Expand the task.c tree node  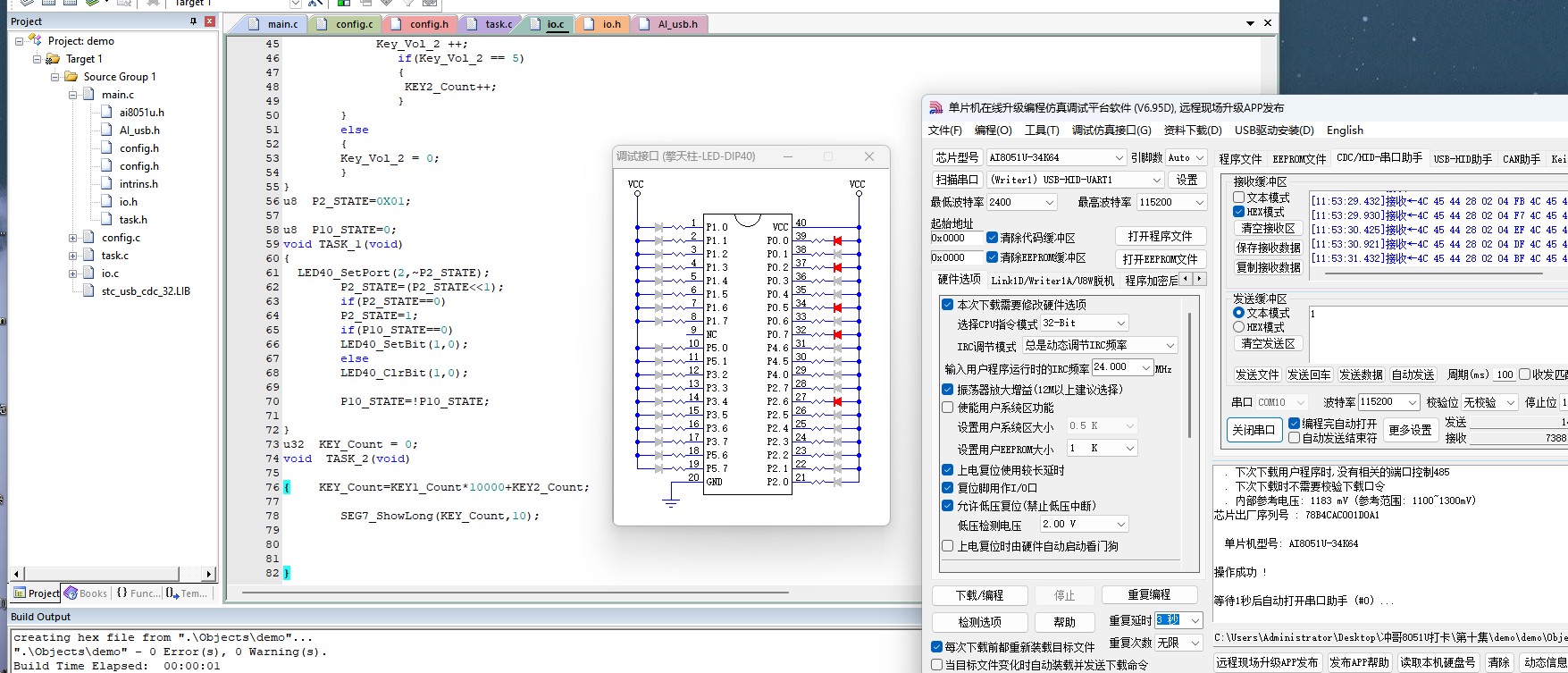tap(73, 256)
